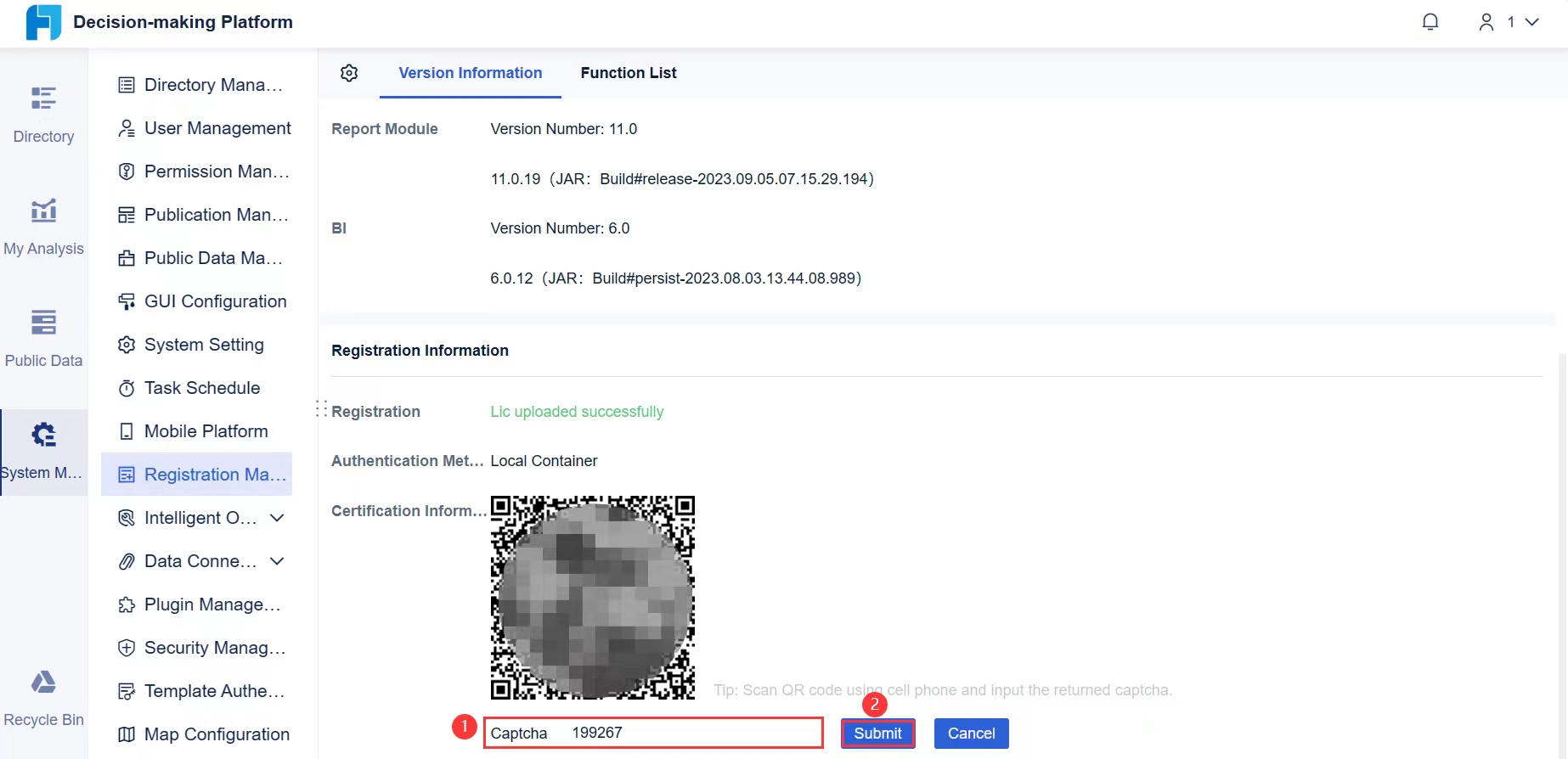Open System Setting in the menu
This screenshot has width=1568, height=759.
click(x=197, y=345)
